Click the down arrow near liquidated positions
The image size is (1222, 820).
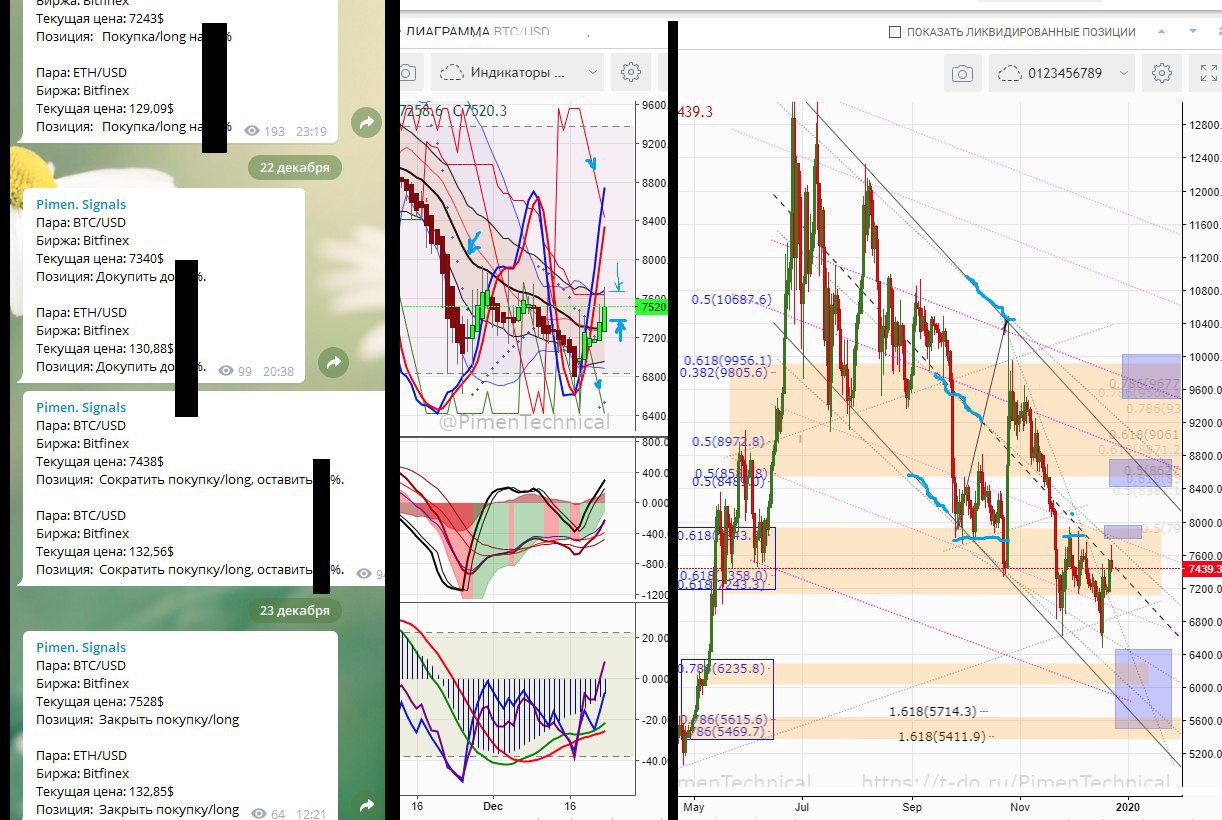1194,31
